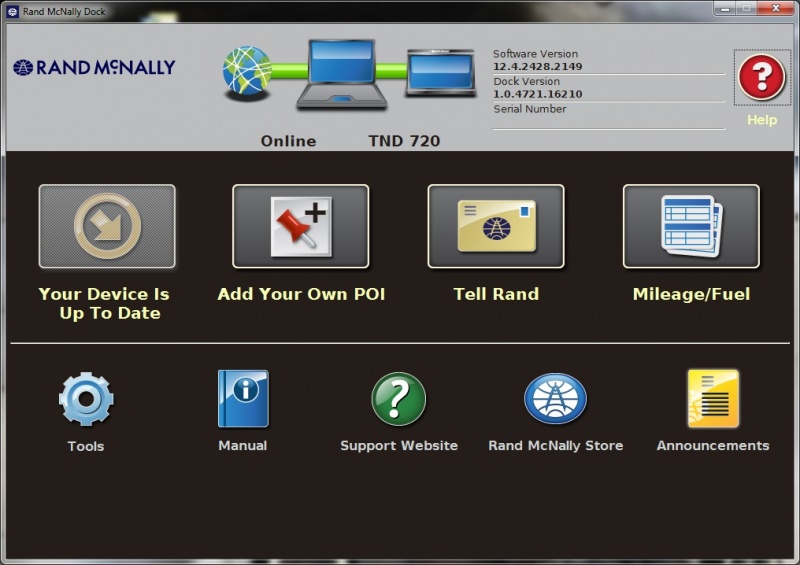Click the Tools text label
The width and height of the screenshot is (800, 565).
coord(86,447)
